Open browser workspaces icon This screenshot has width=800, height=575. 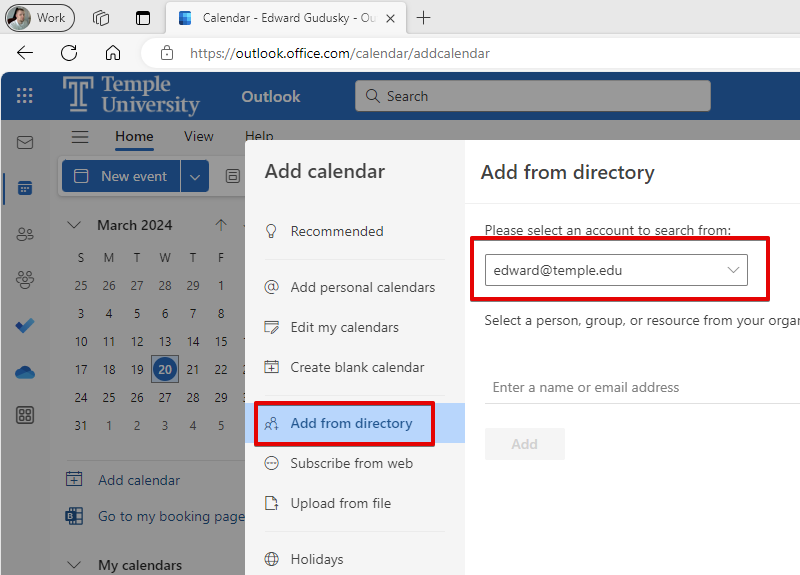pyautogui.click(x=101, y=18)
